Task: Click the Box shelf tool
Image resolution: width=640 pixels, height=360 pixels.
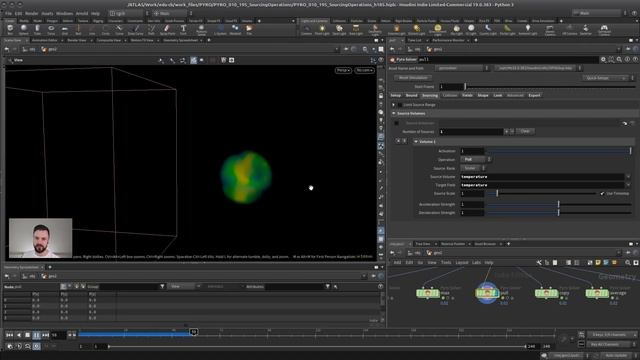Action: [x=10, y=29]
